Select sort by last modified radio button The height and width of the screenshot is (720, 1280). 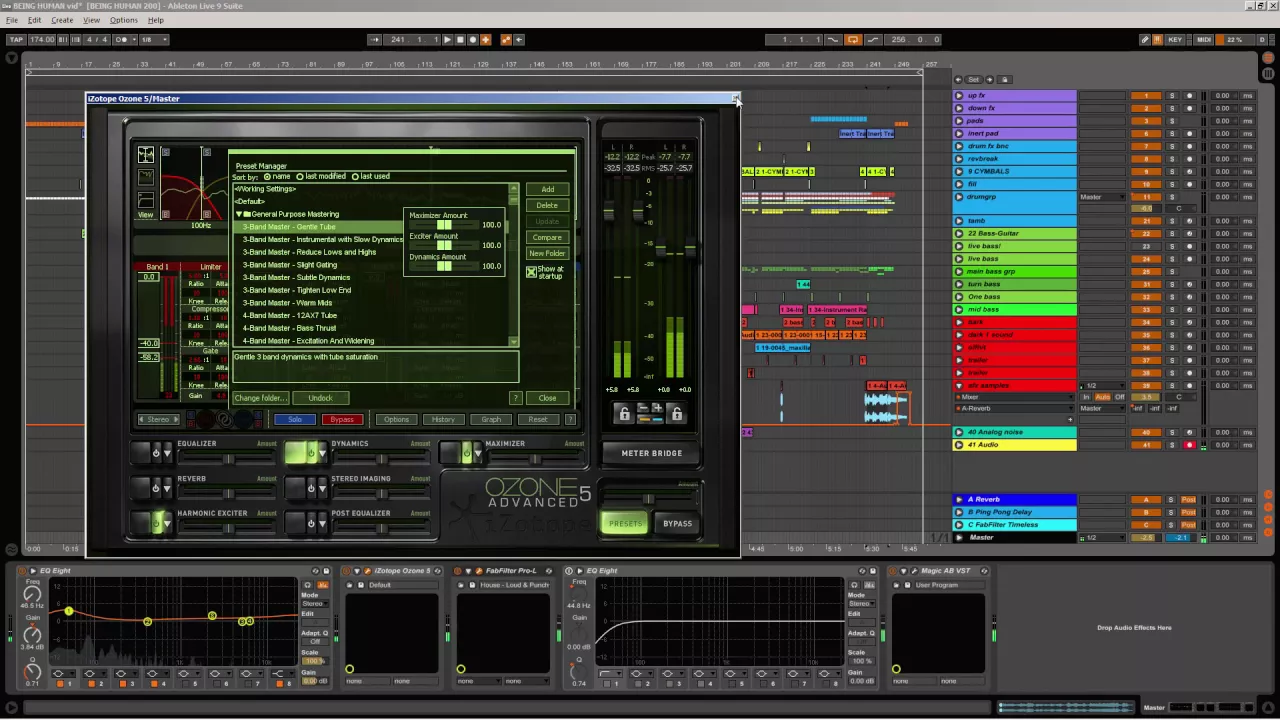[300, 177]
